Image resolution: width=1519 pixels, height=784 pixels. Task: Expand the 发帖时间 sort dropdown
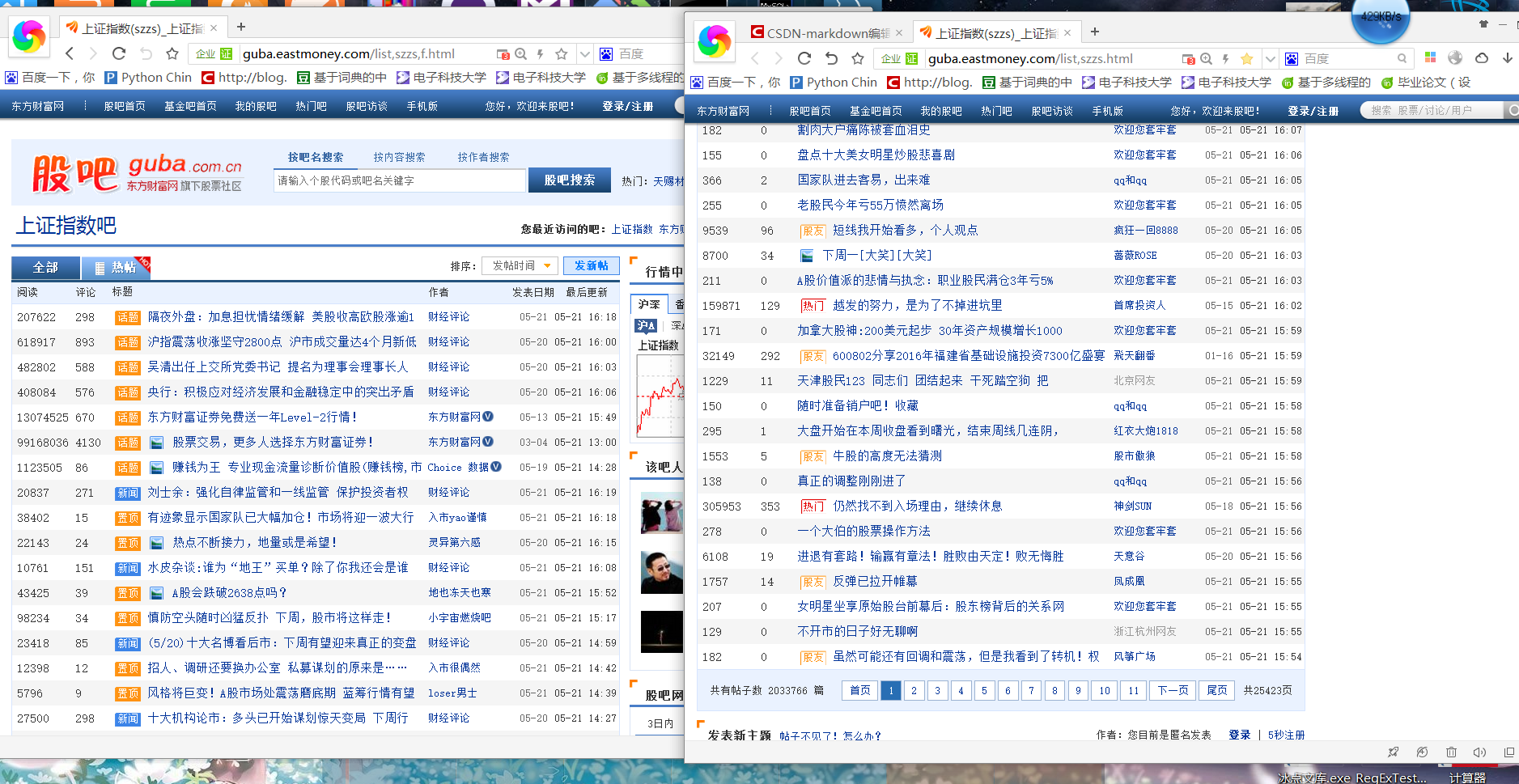point(518,265)
